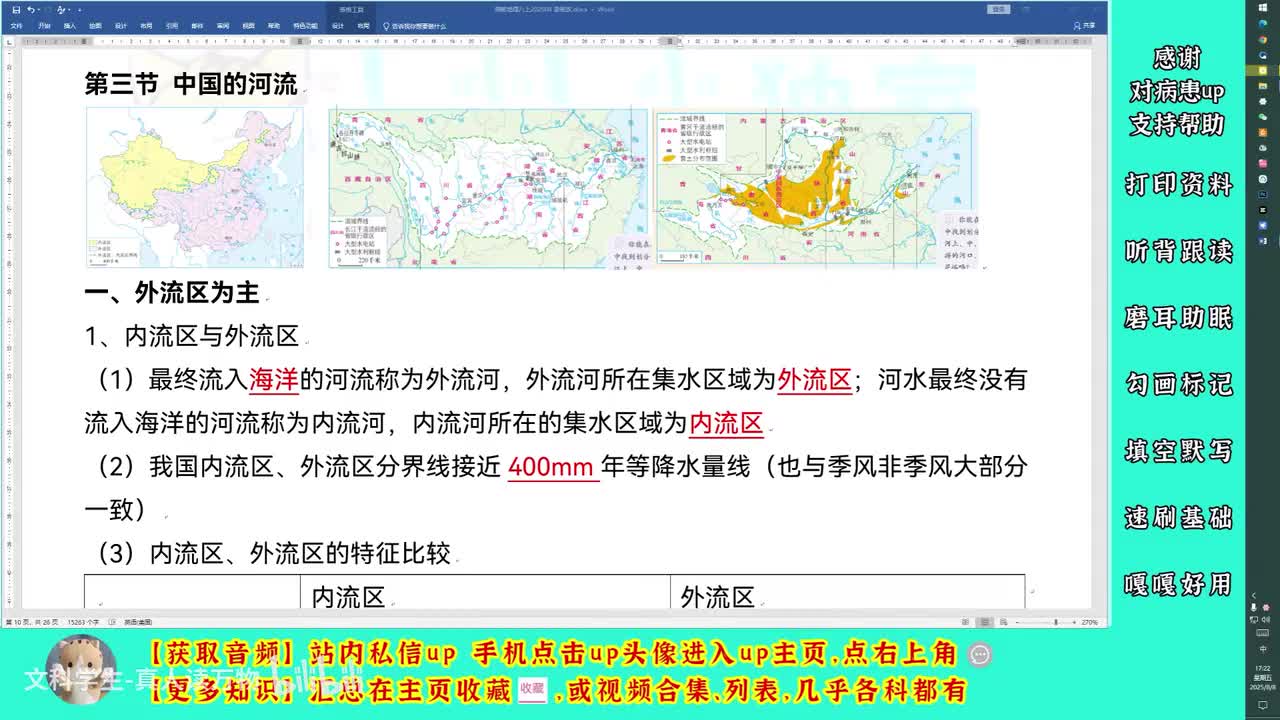
Task: Click the lightbulb Tell Me search box
Action: pyautogui.click(x=414, y=25)
